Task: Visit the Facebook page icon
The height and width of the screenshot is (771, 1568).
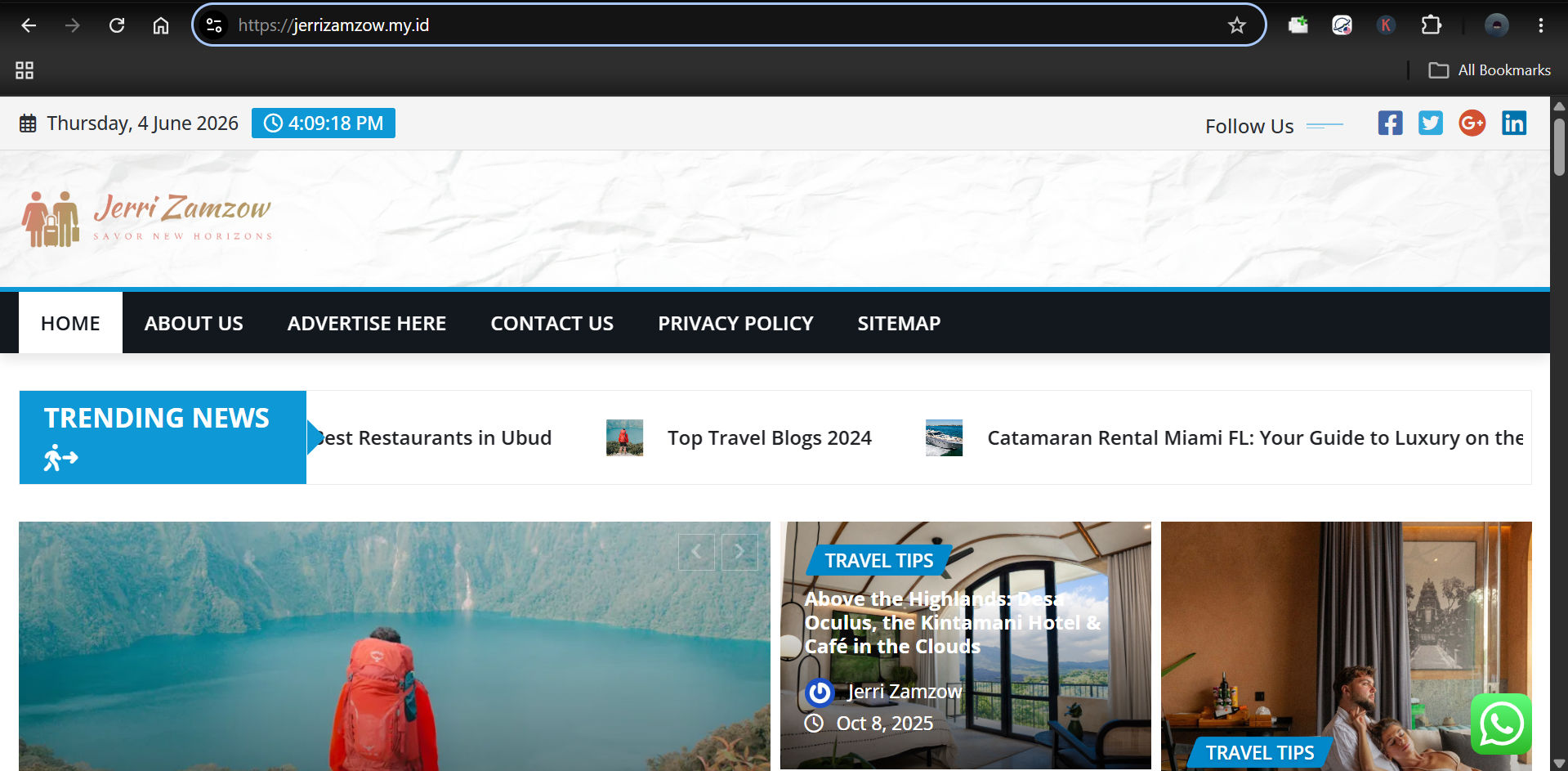Action: 1390,123
